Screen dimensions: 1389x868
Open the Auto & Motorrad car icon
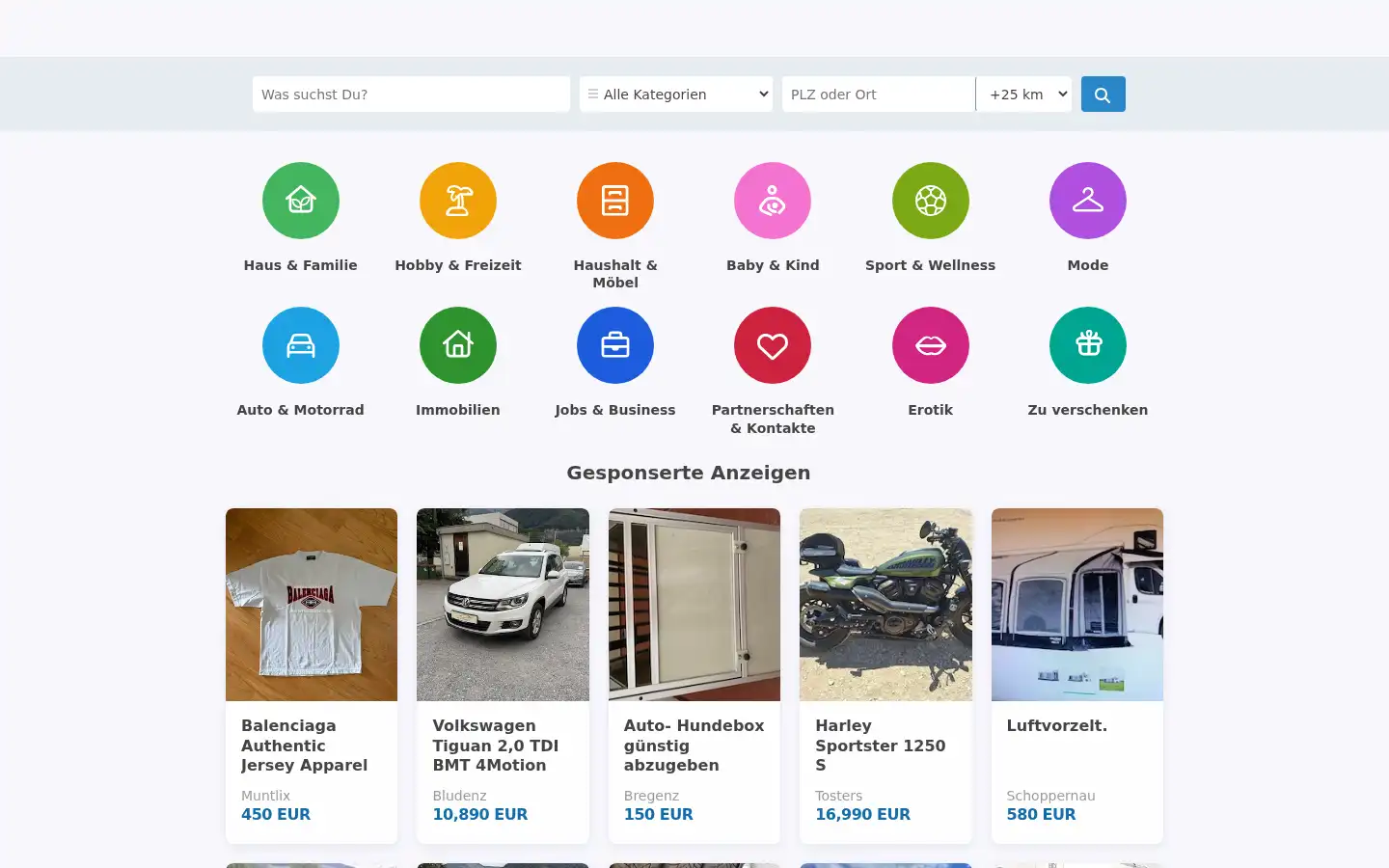click(301, 345)
